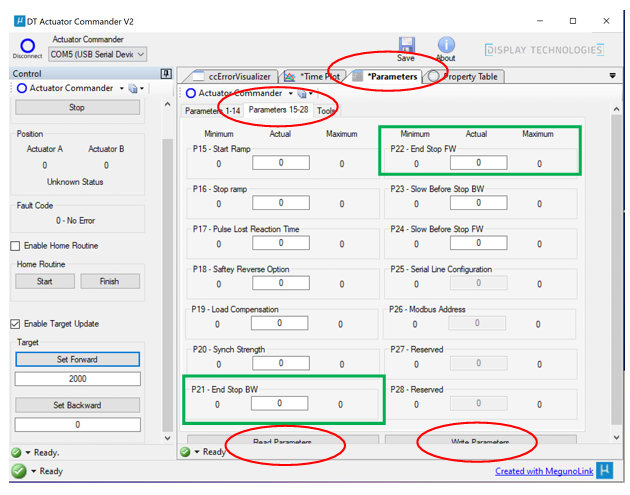Image resolution: width=630 pixels, height=495 pixels.
Task: Click the Time Plot tab chart icon
Action: point(289,76)
